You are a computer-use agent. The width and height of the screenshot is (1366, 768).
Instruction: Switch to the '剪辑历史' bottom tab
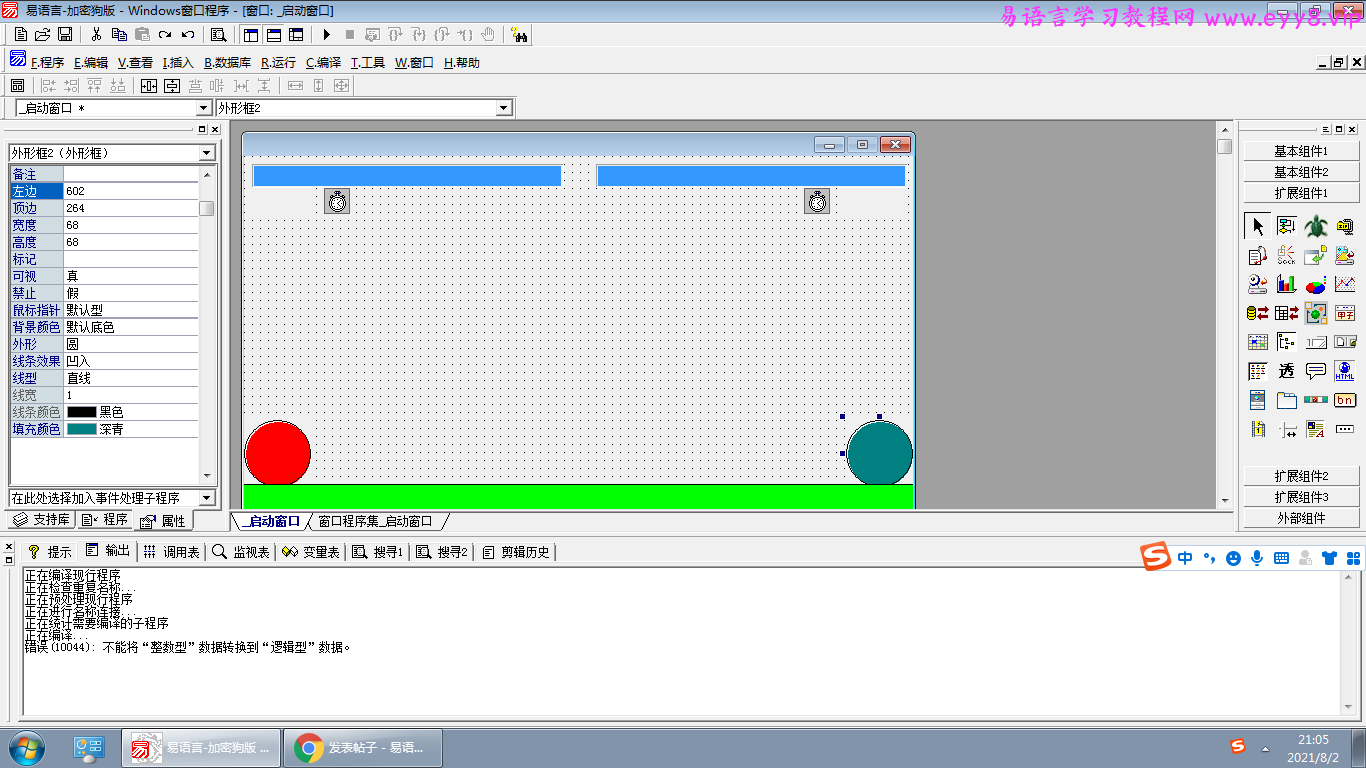(516, 552)
